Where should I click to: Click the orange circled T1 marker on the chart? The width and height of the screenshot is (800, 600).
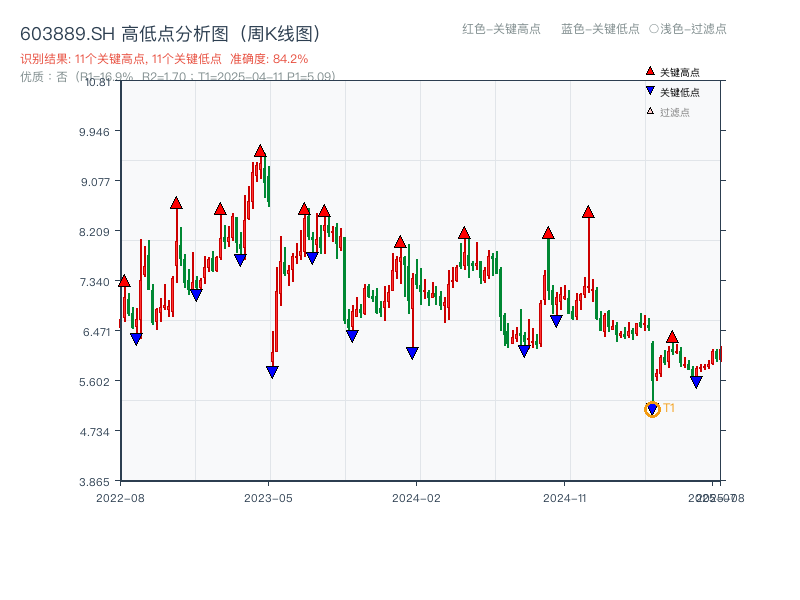click(x=652, y=409)
